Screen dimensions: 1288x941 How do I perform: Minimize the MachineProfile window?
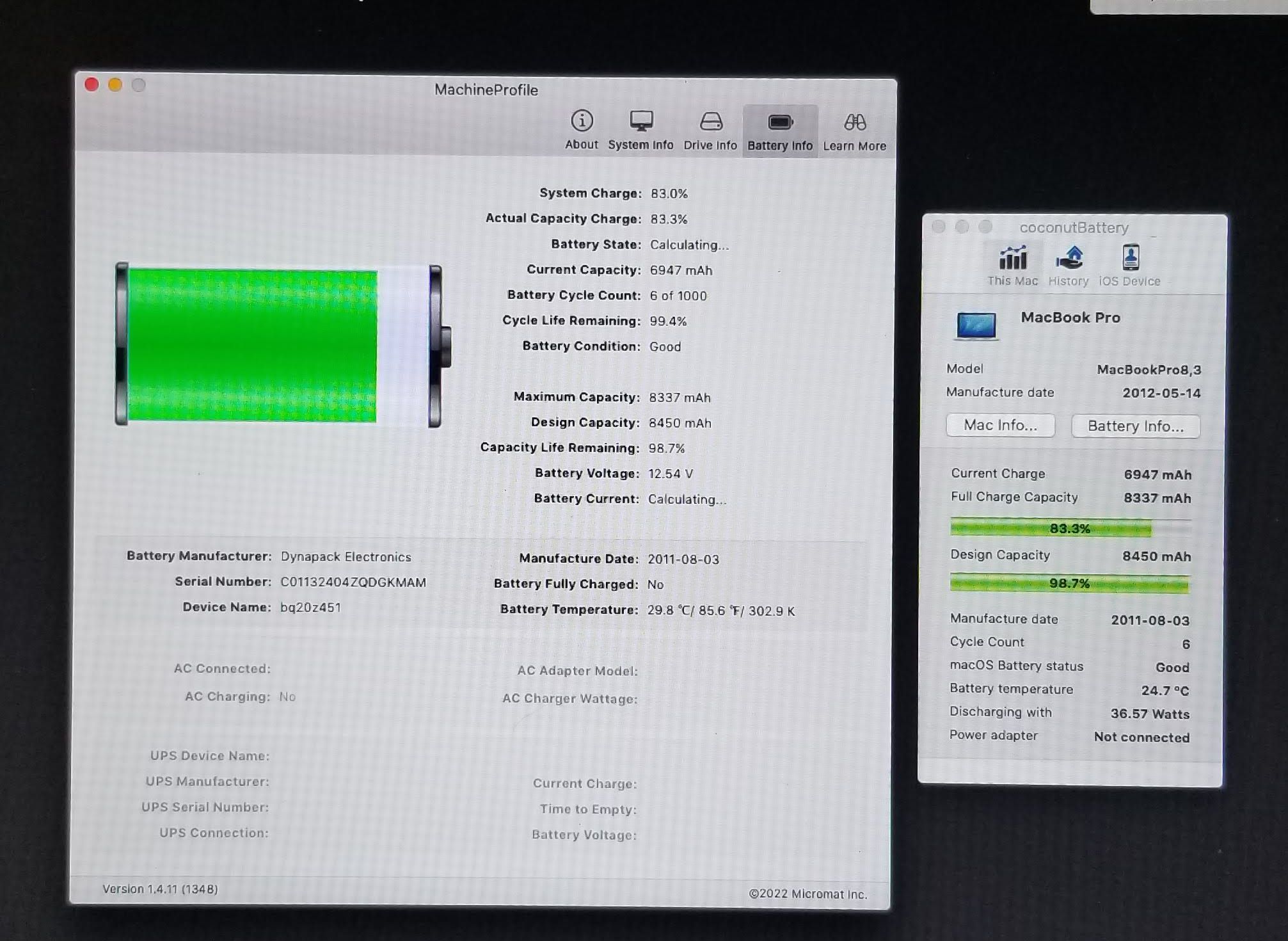click(115, 84)
